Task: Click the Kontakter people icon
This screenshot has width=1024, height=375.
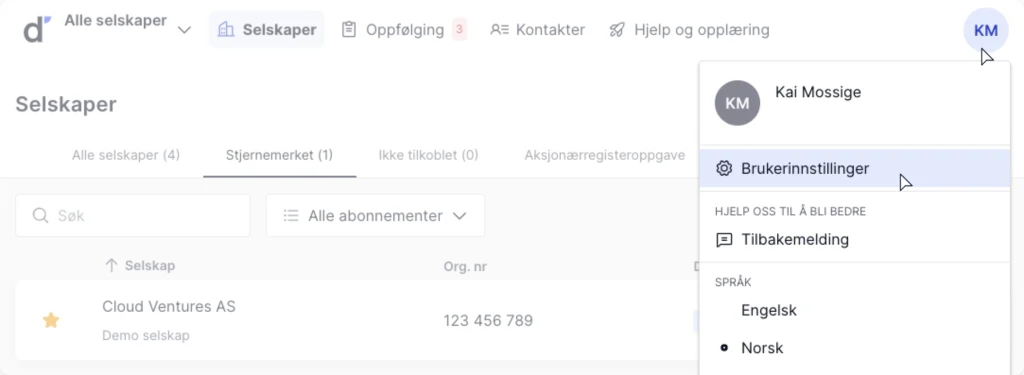Action: 500,29
